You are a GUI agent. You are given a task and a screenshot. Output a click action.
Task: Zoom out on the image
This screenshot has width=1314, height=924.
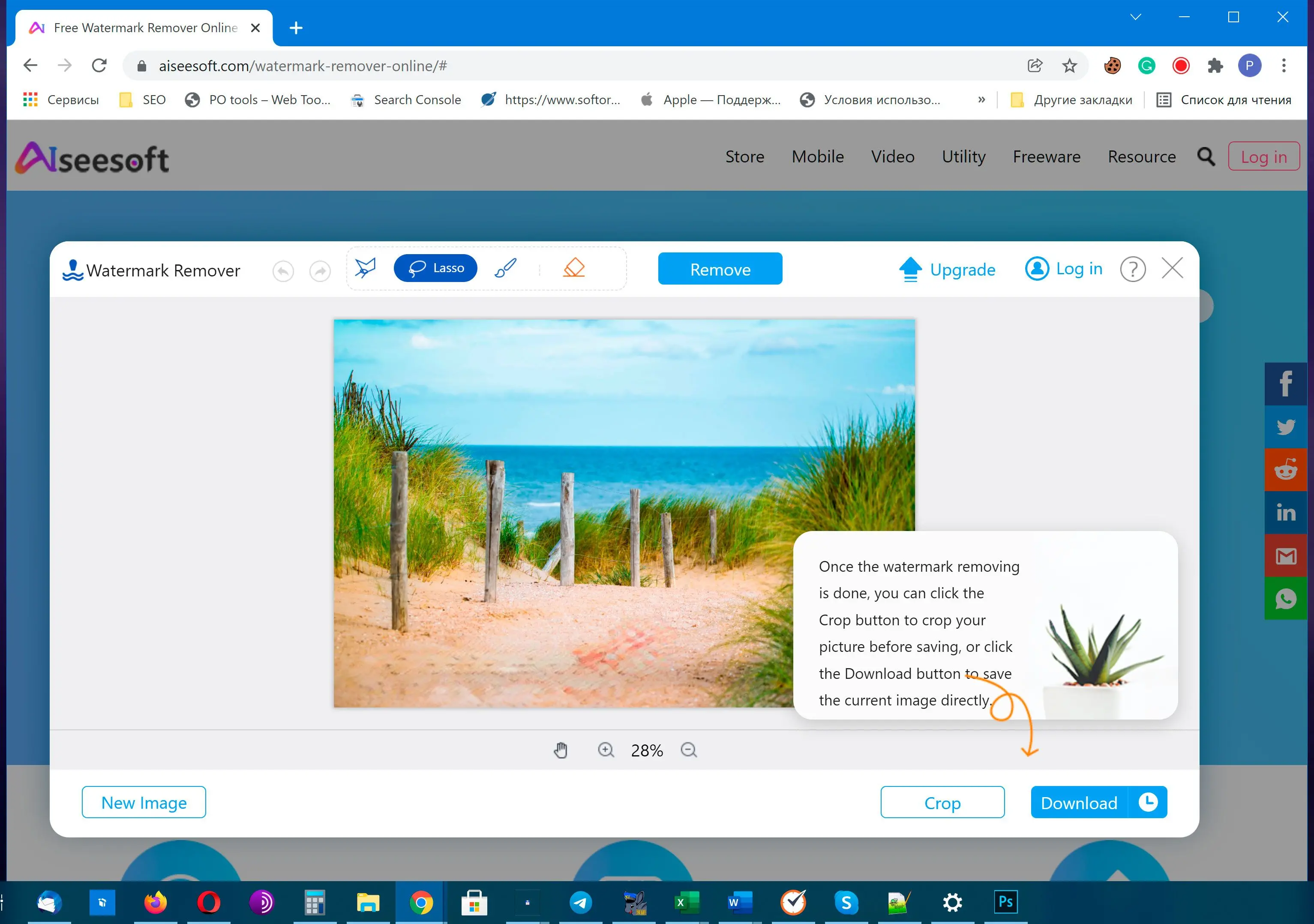pyautogui.click(x=690, y=750)
